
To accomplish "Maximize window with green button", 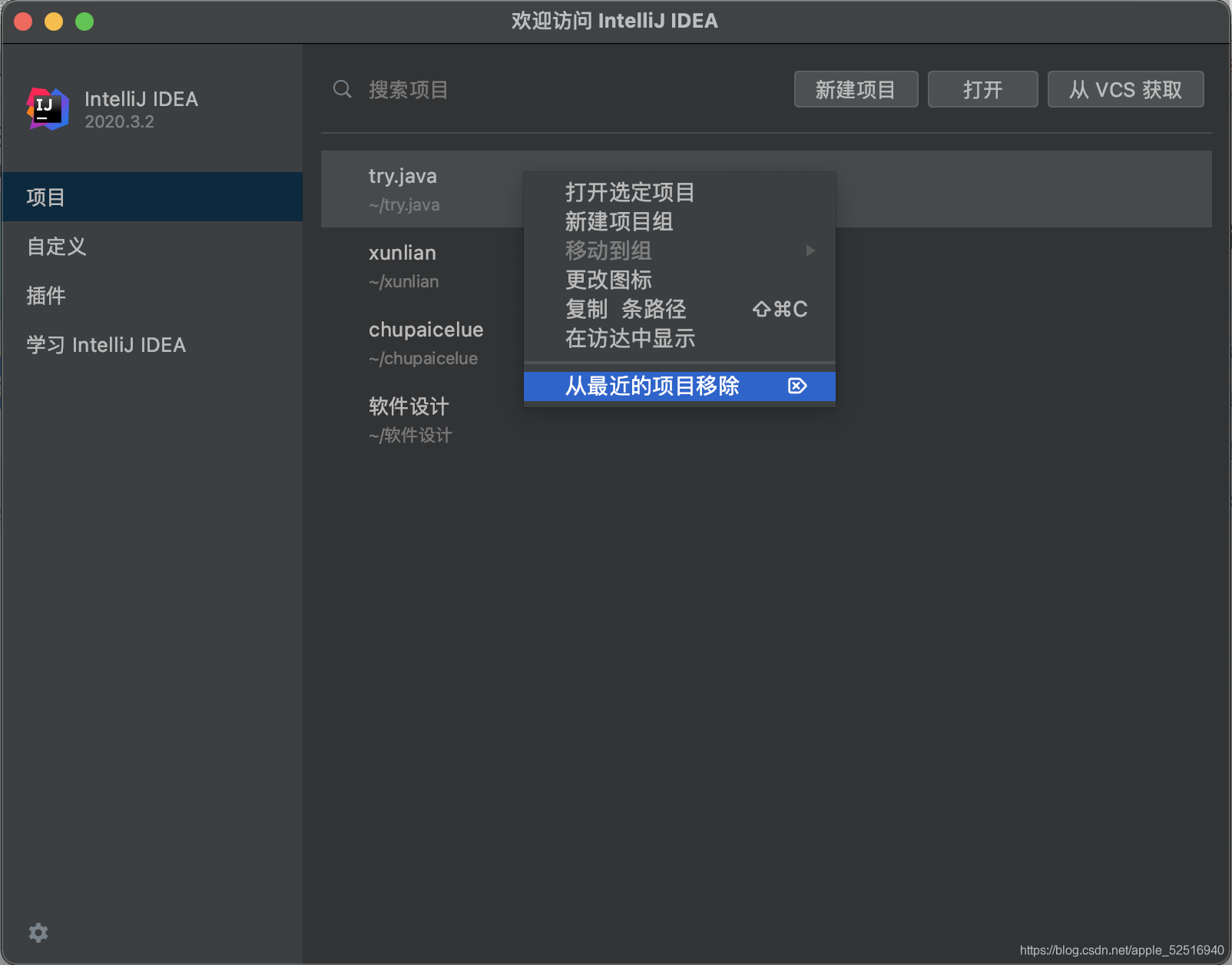I will click(x=84, y=22).
